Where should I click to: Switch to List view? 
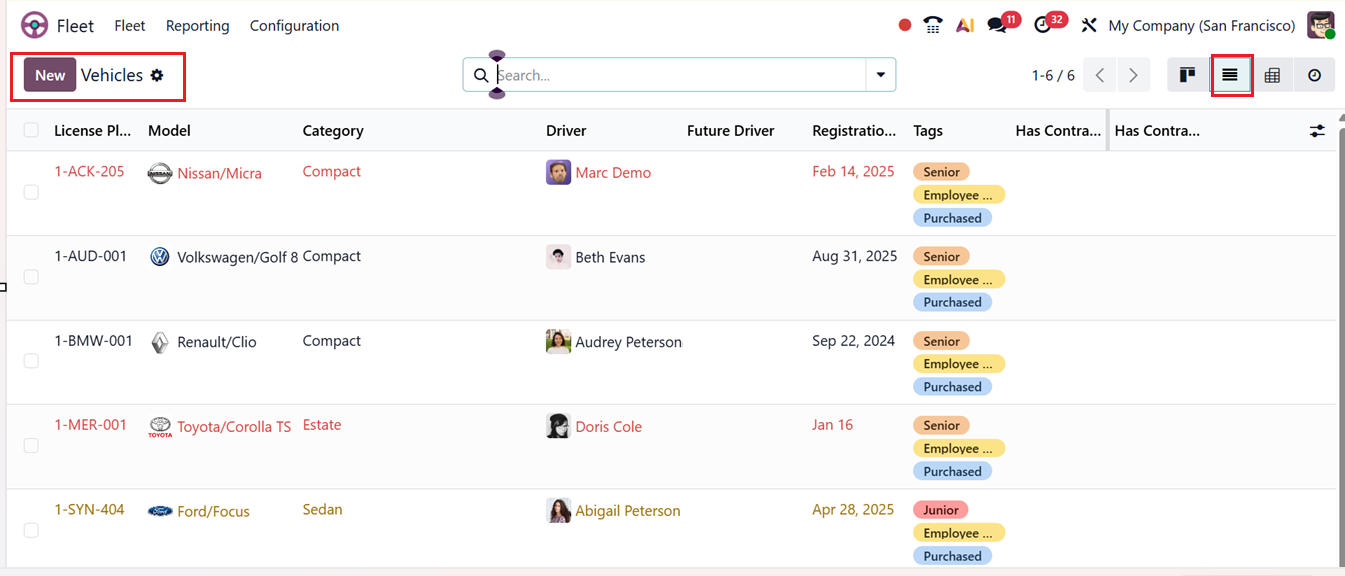pos(1230,75)
